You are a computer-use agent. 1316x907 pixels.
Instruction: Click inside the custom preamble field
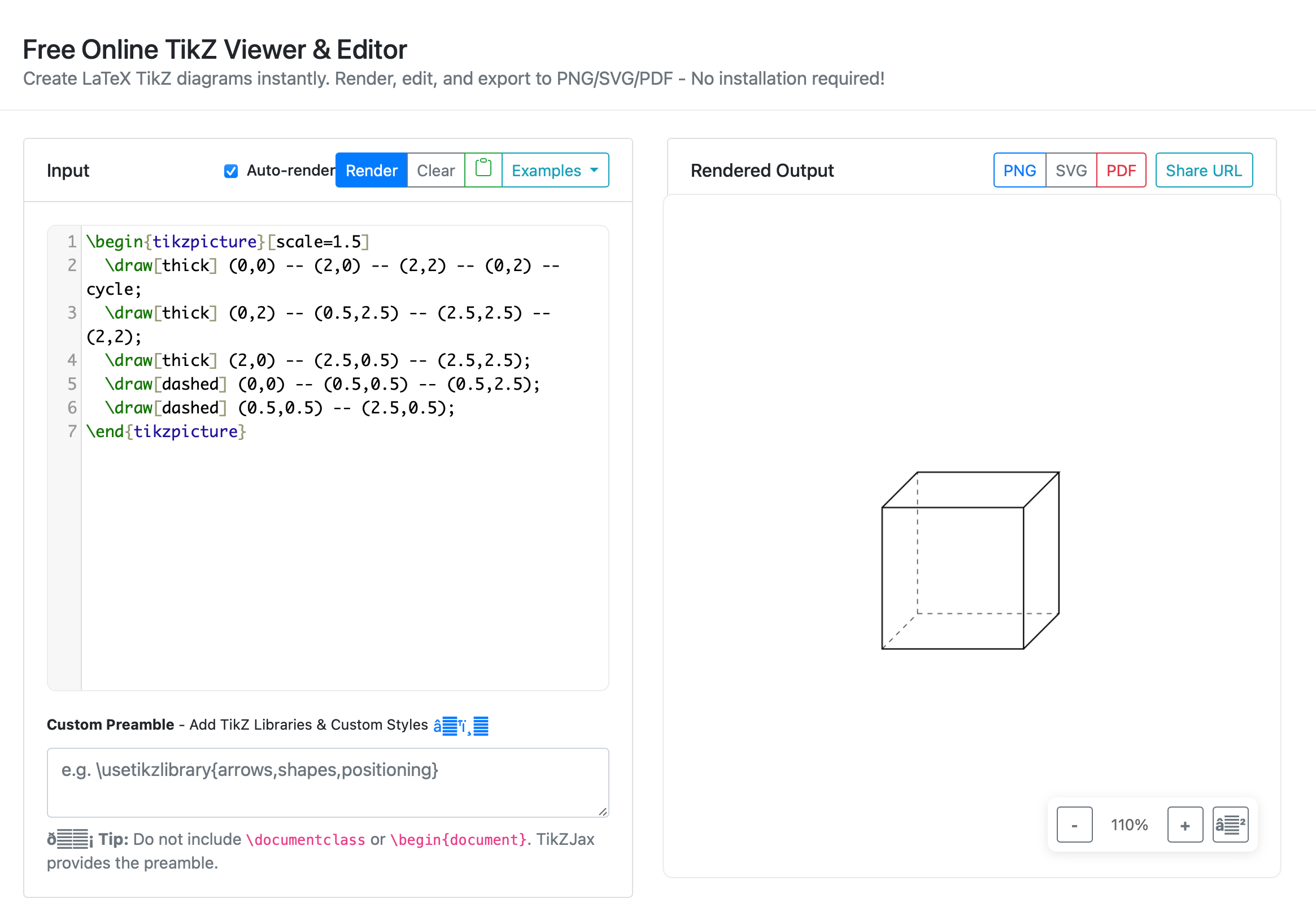coord(327,783)
